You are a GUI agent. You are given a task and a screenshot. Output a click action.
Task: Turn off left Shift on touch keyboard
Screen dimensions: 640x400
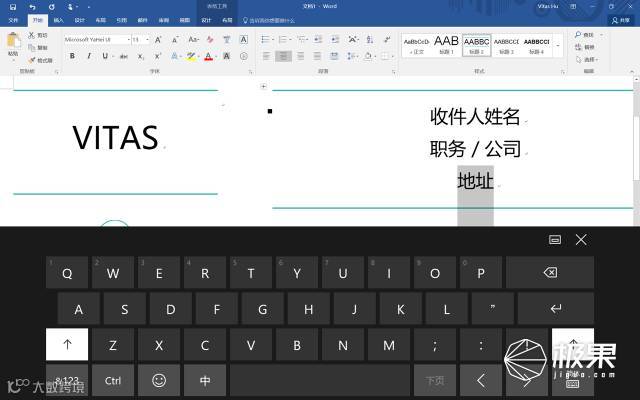pos(67,344)
